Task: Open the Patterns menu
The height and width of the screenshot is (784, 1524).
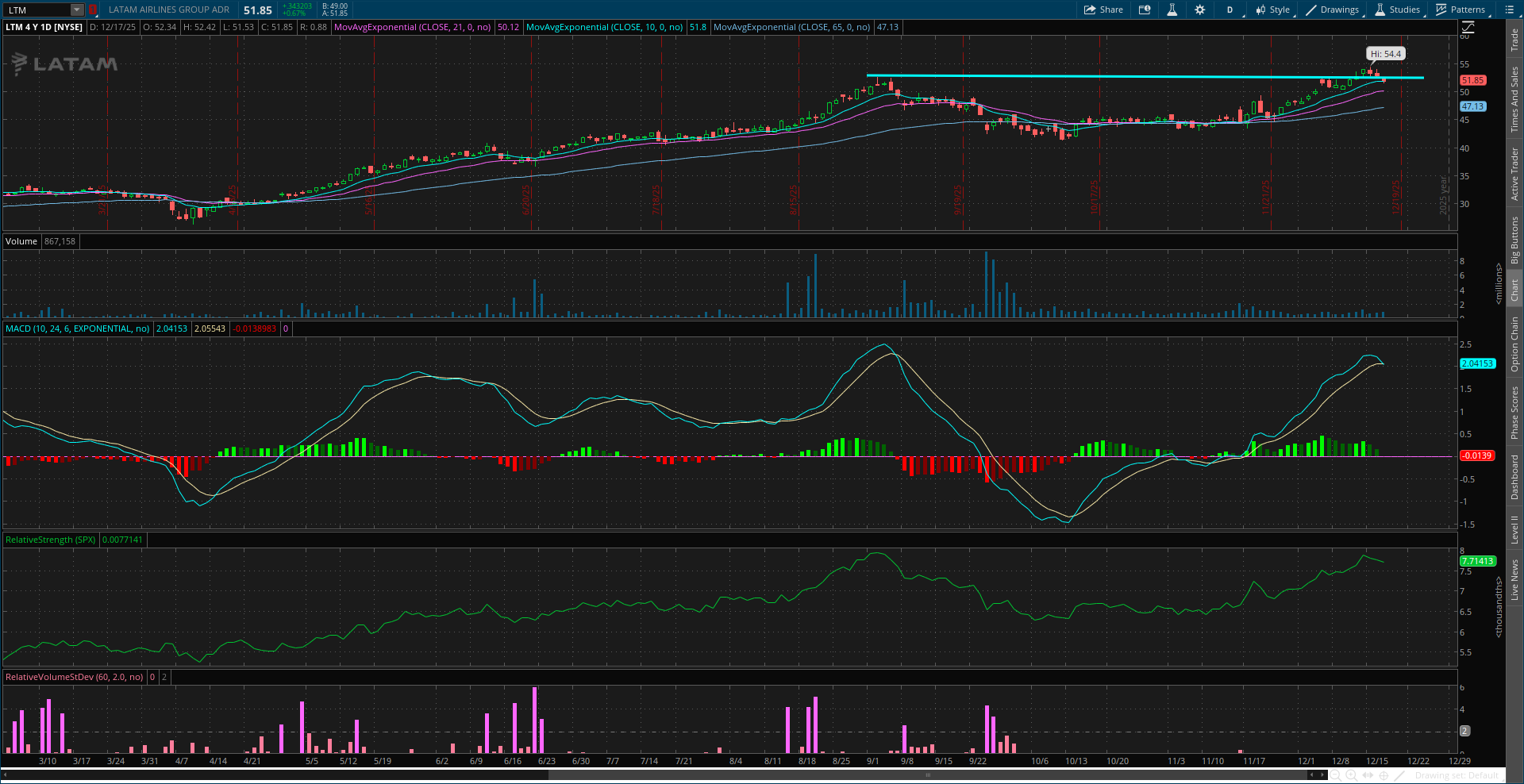Action: (1460, 10)
